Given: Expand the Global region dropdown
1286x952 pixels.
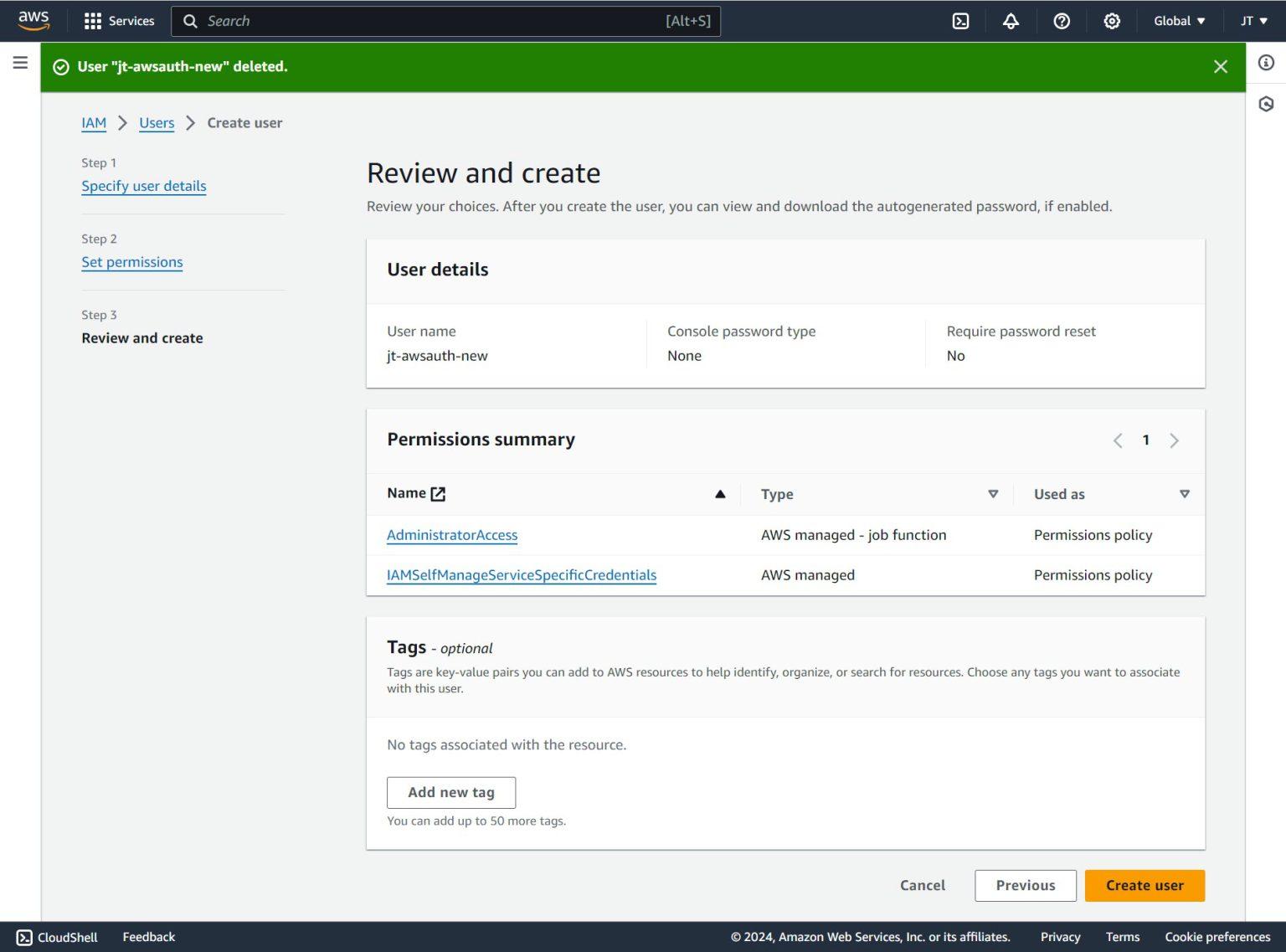Looking at the screenshot, I should (x=1179, y=21).
